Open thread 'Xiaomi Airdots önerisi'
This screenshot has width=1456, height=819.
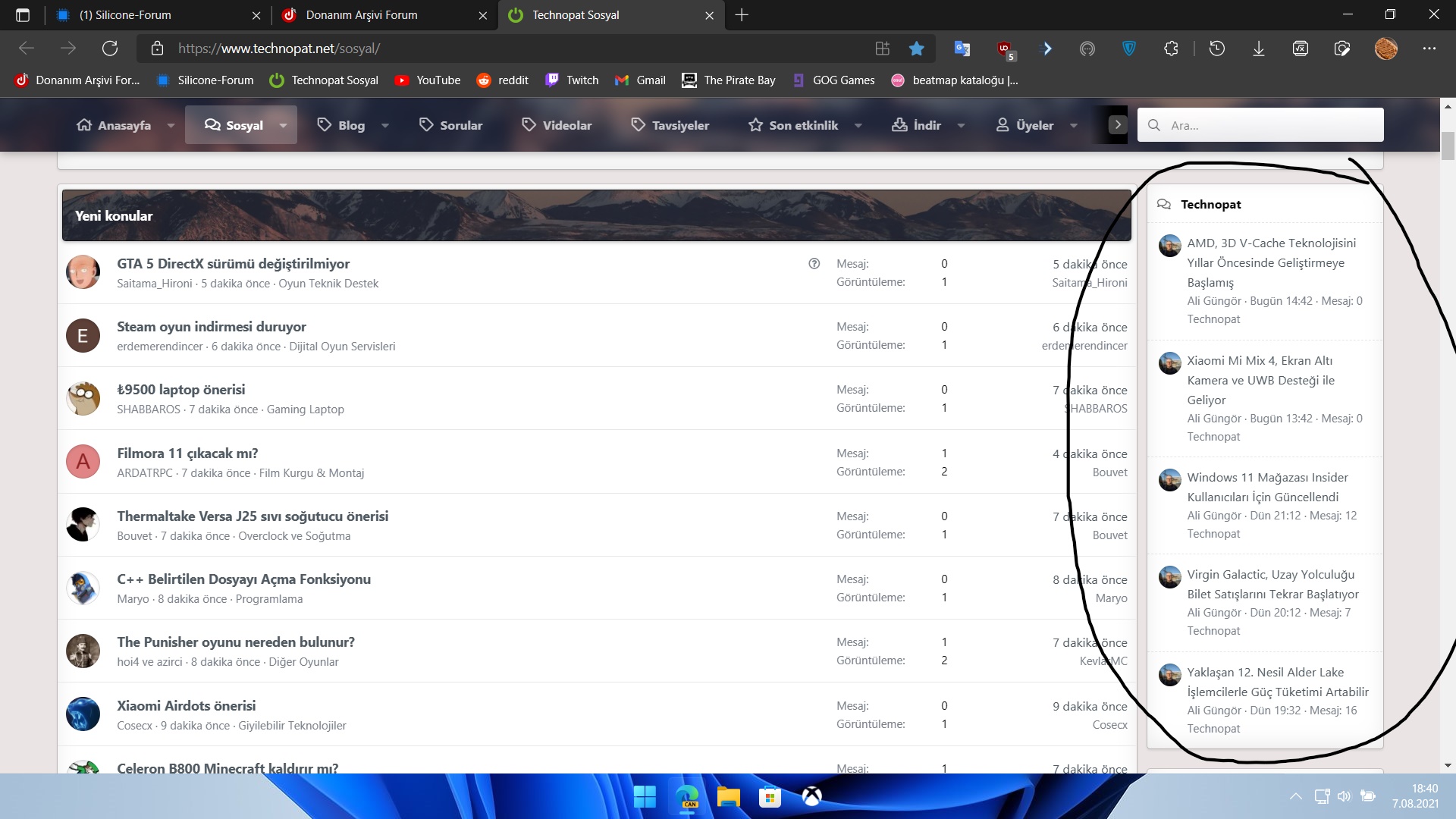coord(187,706)
